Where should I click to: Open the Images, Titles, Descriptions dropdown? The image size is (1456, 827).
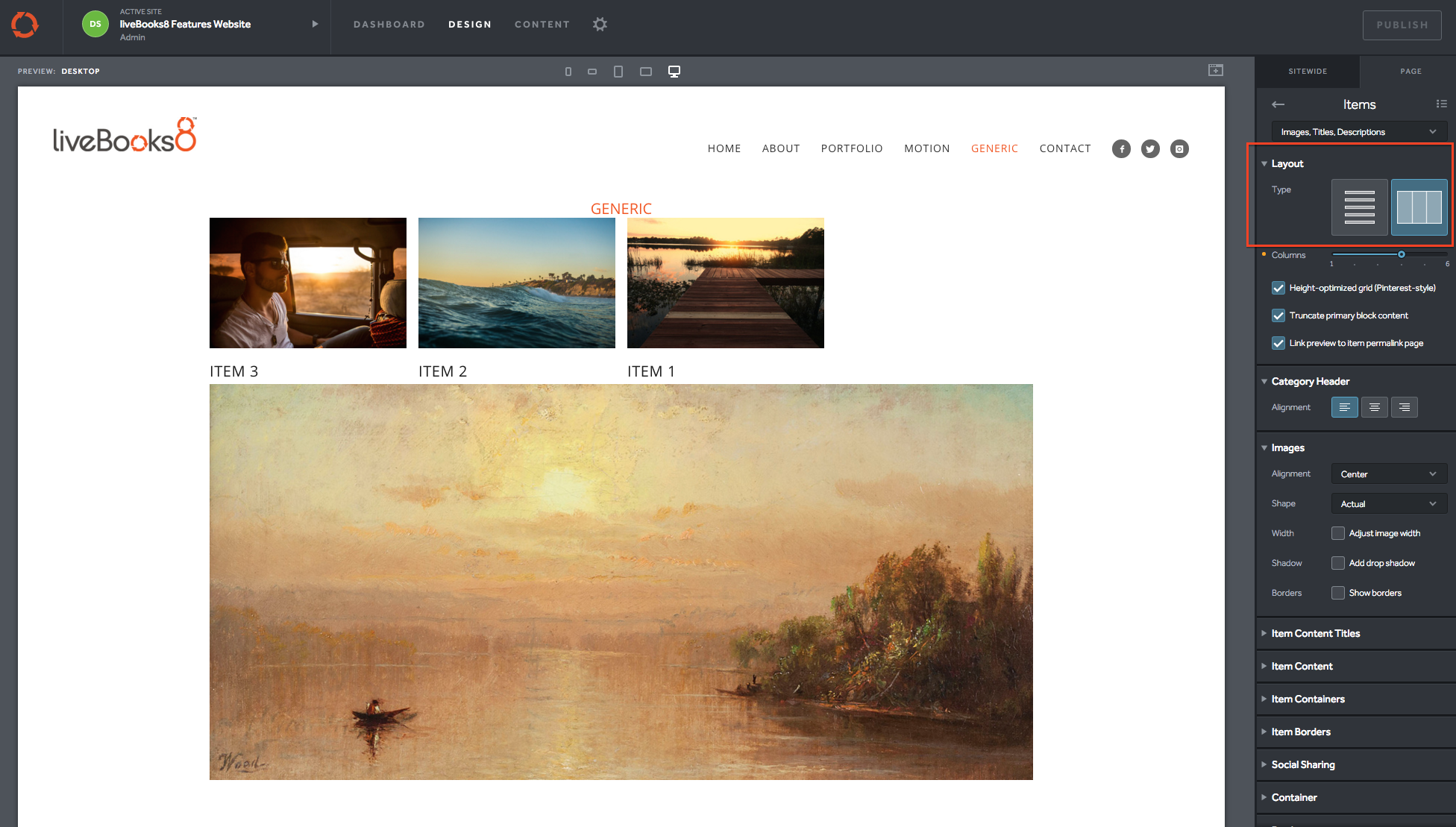click(x=1358, y=132)
